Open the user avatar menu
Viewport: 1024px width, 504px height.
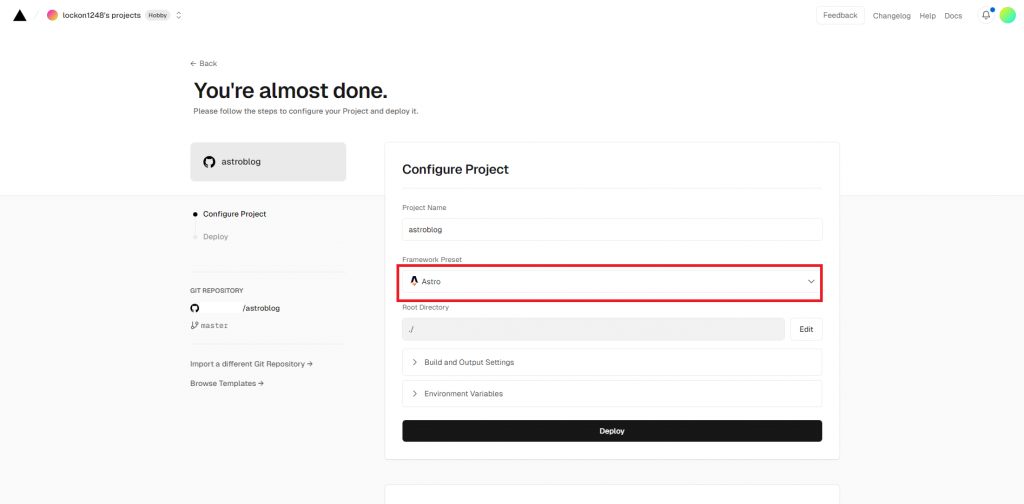(x=1008, y=16)
